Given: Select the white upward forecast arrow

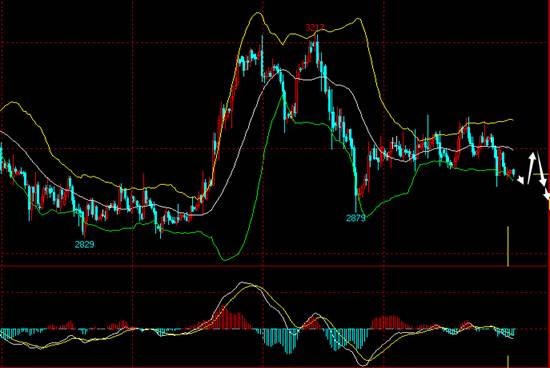Looking at the screenshot, I should 532,167.
